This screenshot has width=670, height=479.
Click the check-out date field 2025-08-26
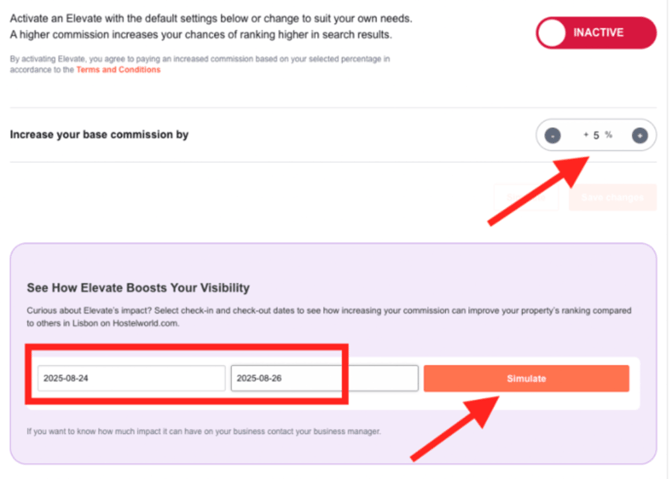click(324, 379)
